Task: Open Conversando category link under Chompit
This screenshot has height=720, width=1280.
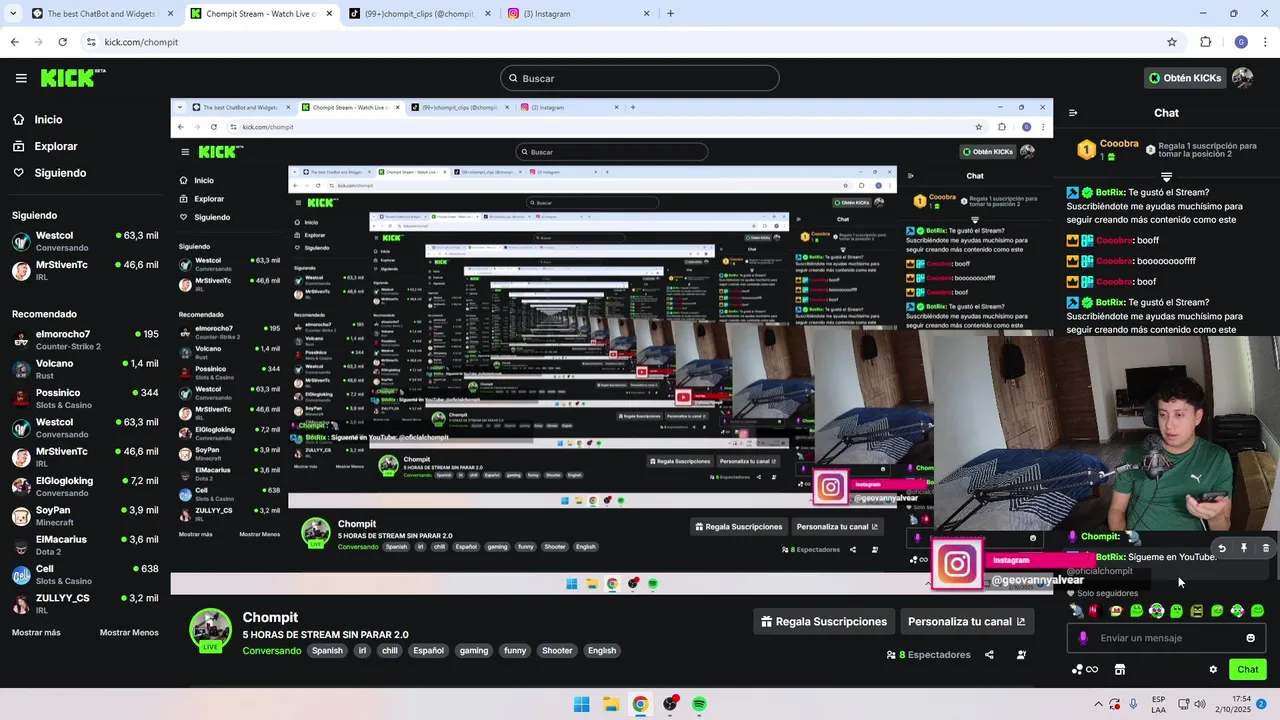Action: coord(272,651)
